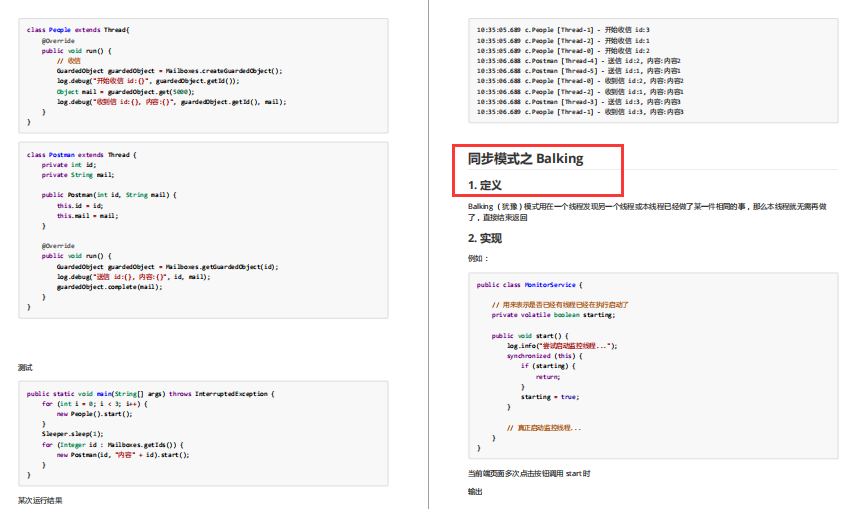Select the line "Object mail = guardedObject.get(5000);"

tap(126, 92)
